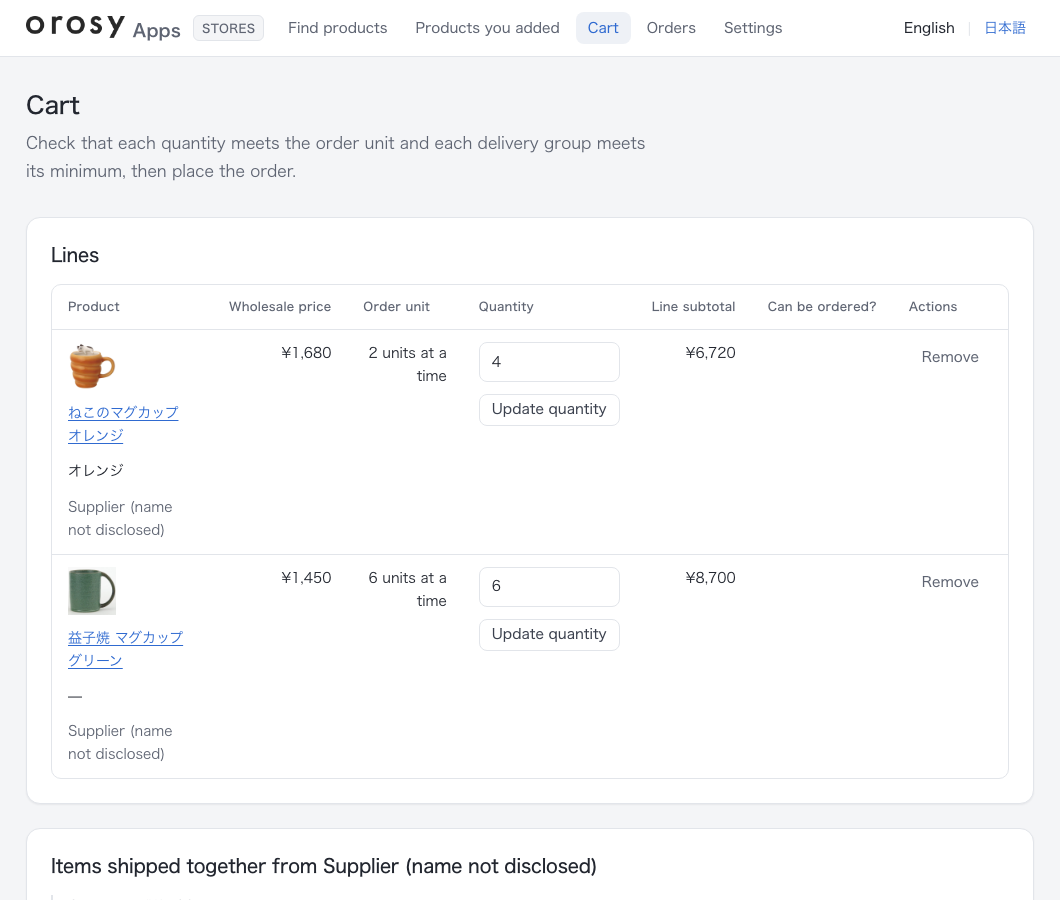Viewport: 1060px width, 900px height.
Task: Click the ¥1,450 wholesale price
Action: [x=306, y=578]
